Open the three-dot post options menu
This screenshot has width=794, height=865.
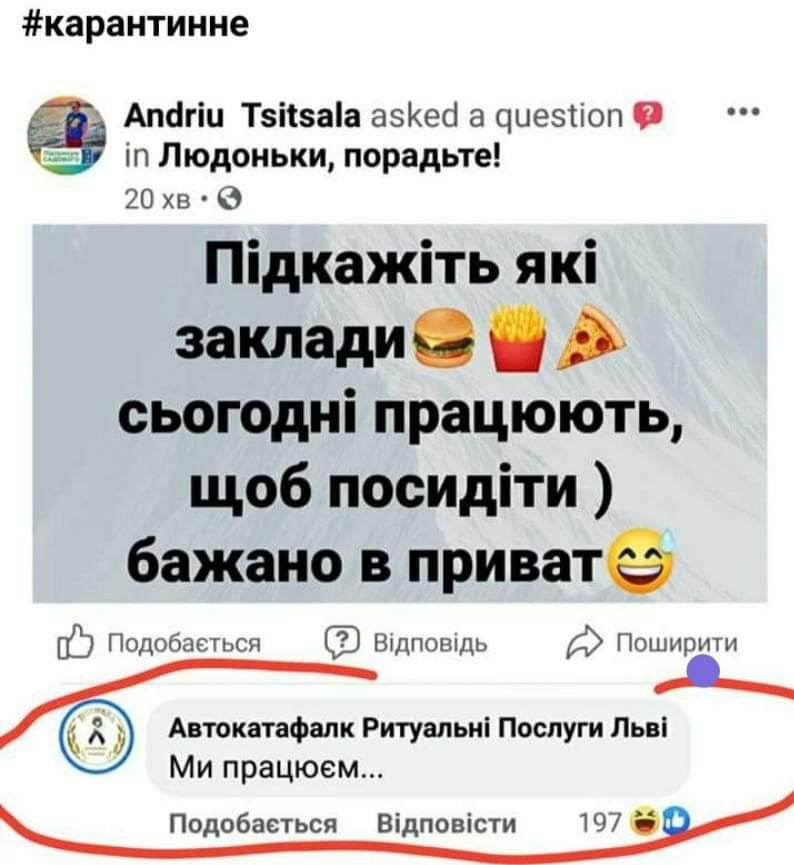pos(744,113)
